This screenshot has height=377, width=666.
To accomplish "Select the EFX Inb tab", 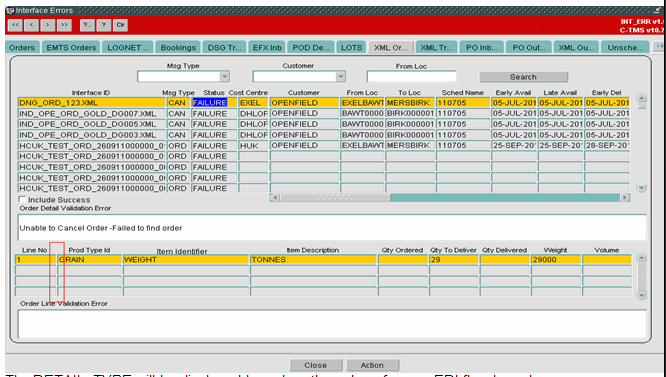I will tap(267, 48).
